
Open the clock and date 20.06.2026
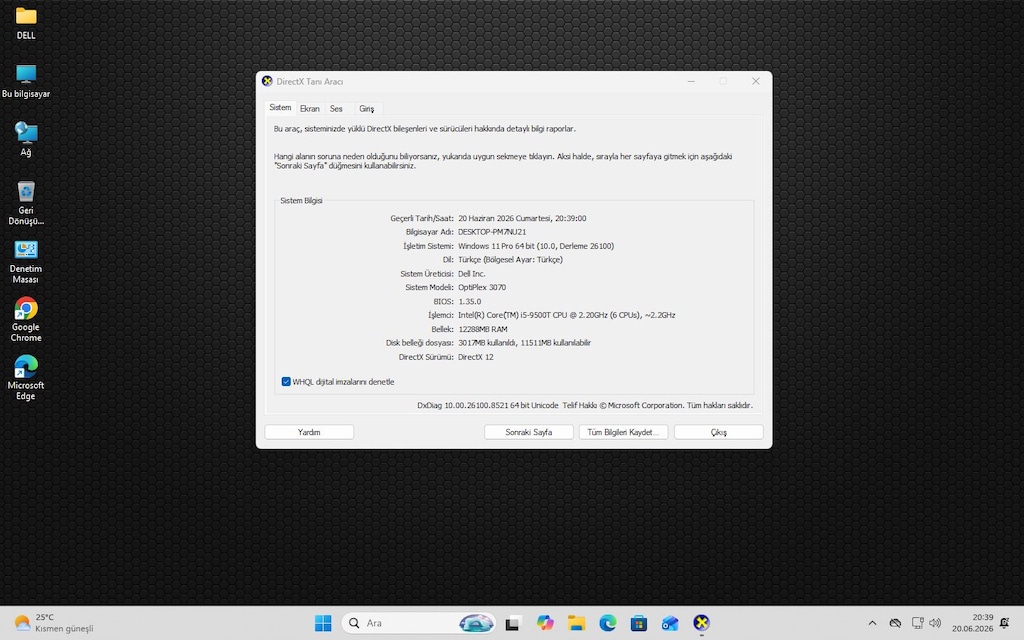972,623
